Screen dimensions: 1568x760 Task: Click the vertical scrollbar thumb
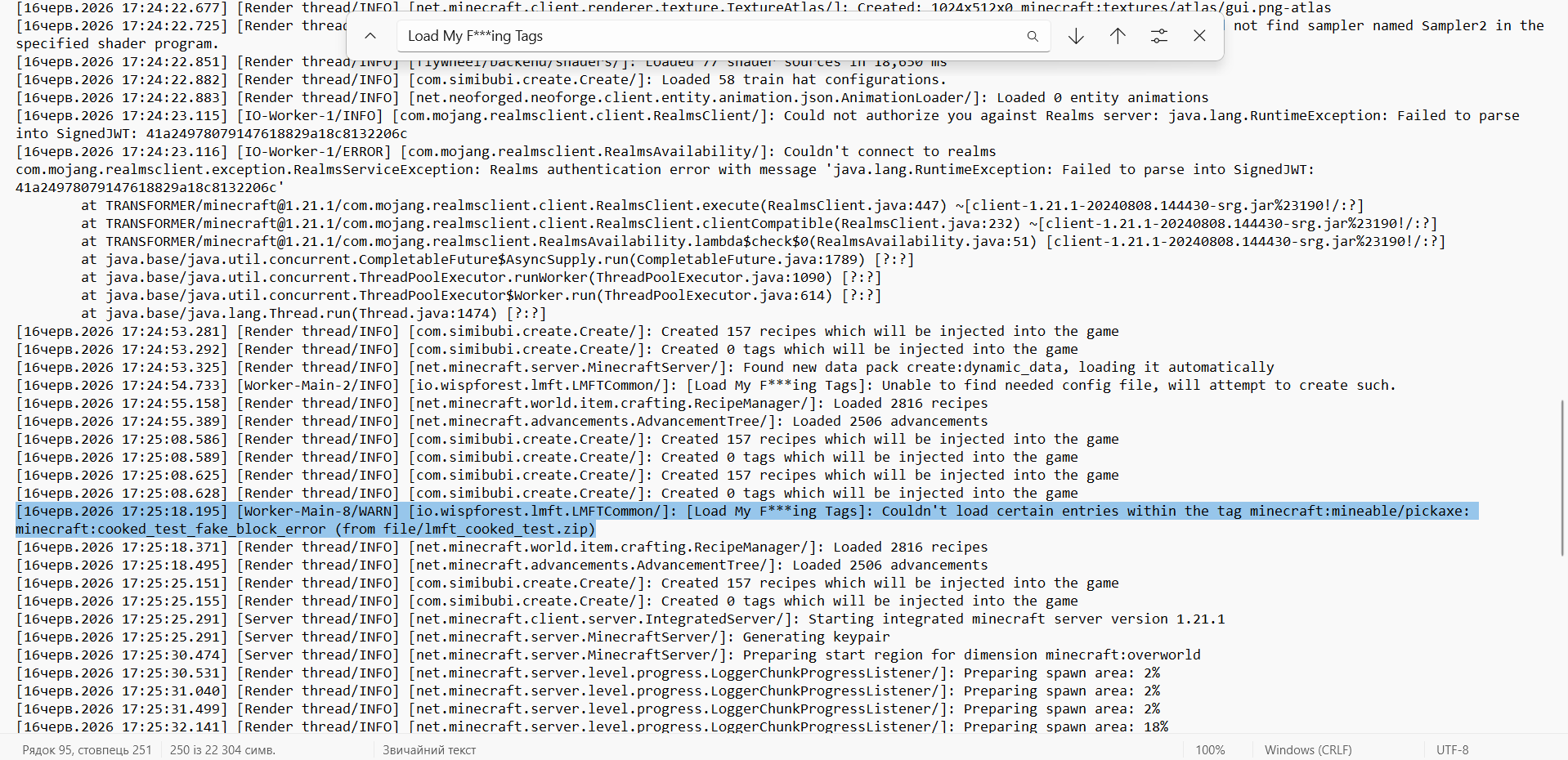(1563, 478)
